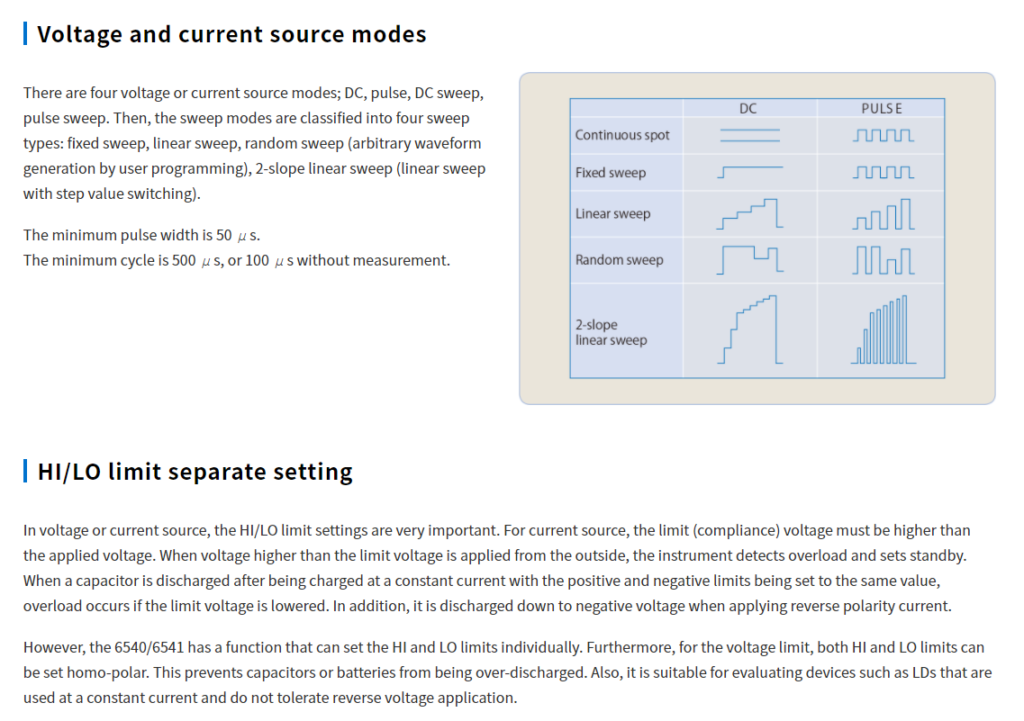Viewport: 1024px width, 721px height.
Task: Click the "HI/LO limit separate setting" heading
Action: 194,471
